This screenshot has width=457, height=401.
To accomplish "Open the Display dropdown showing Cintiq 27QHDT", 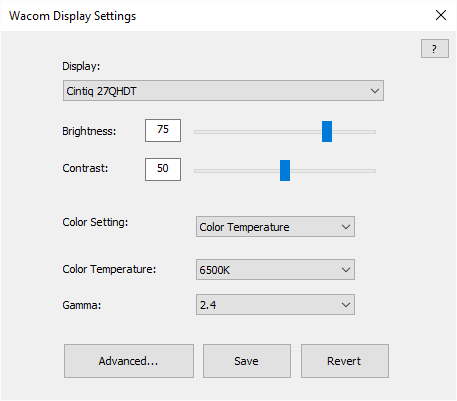I will pyautogui.click(x=223, y=90).
